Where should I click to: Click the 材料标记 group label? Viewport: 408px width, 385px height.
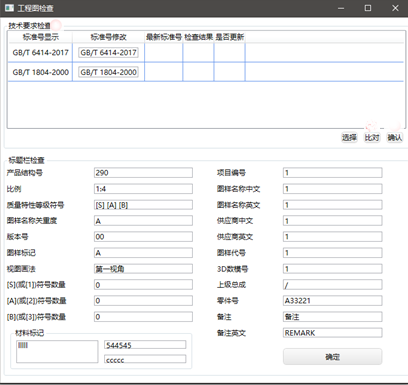click(x=29, y=333)
